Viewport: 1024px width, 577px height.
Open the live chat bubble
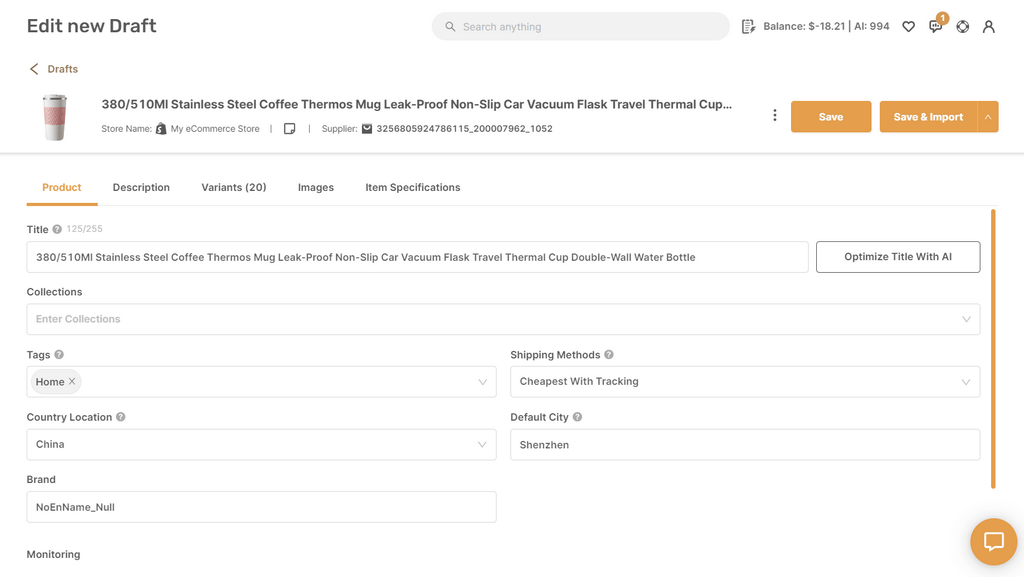tap(993, 541)
